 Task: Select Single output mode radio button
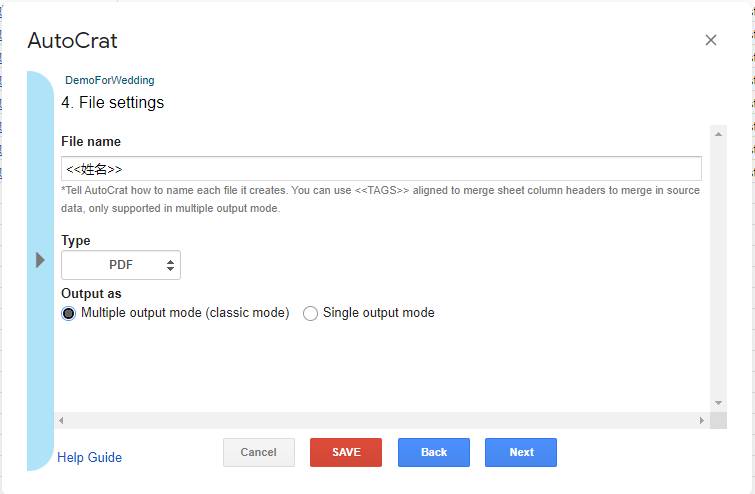[310, 313]
